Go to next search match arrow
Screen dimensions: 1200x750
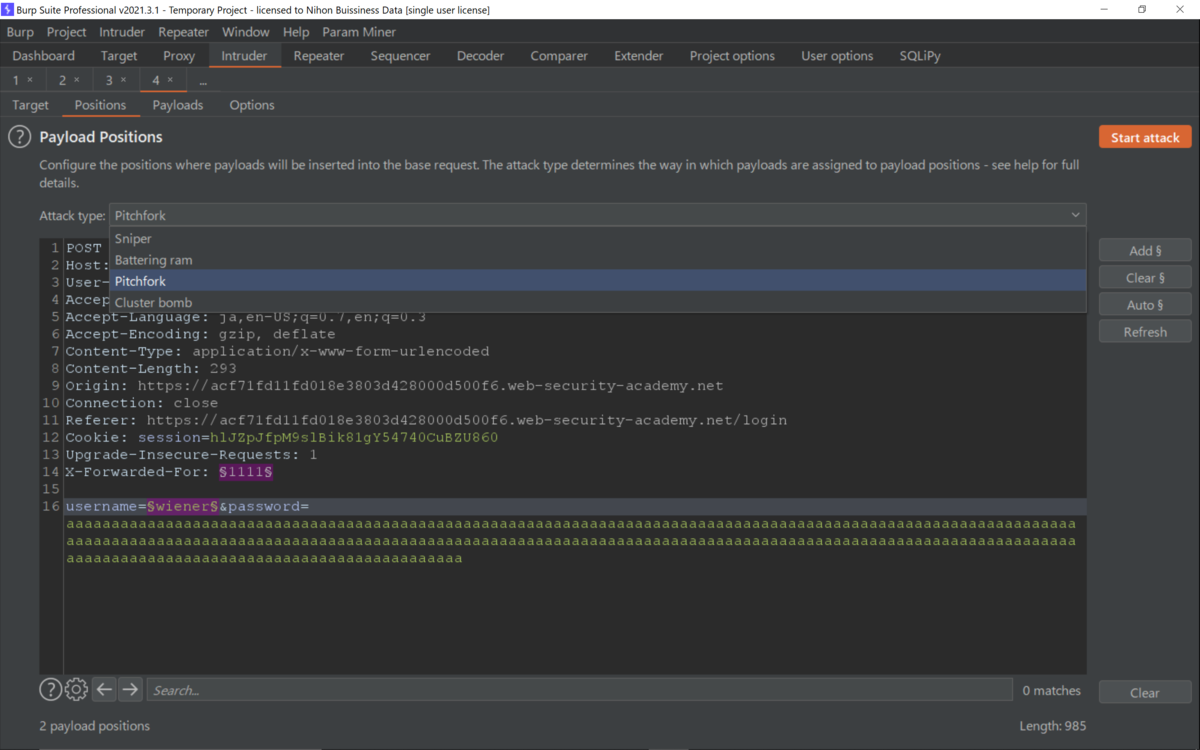pyautogui.click(x=130, y=689)
